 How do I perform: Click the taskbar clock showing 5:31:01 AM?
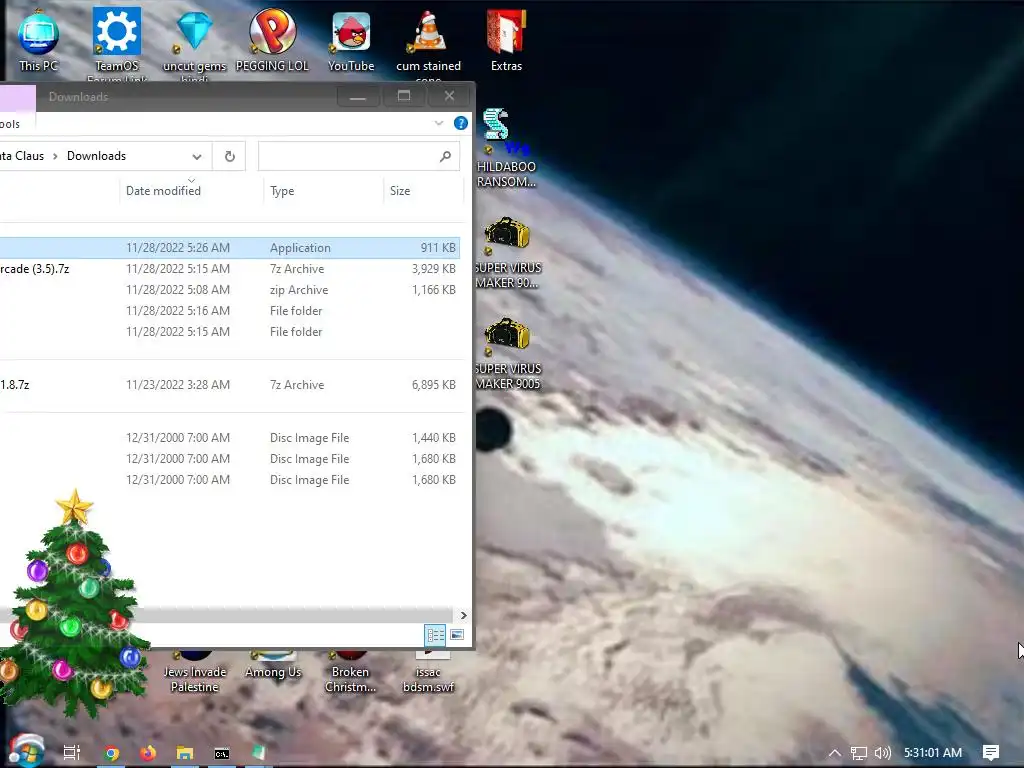tap(933, 753)
